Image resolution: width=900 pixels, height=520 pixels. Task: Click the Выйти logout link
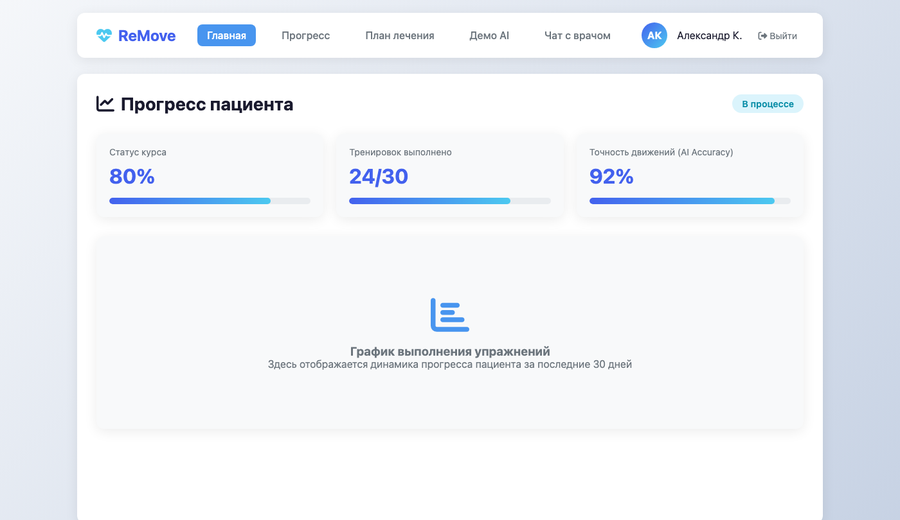(x=778, y=36)
